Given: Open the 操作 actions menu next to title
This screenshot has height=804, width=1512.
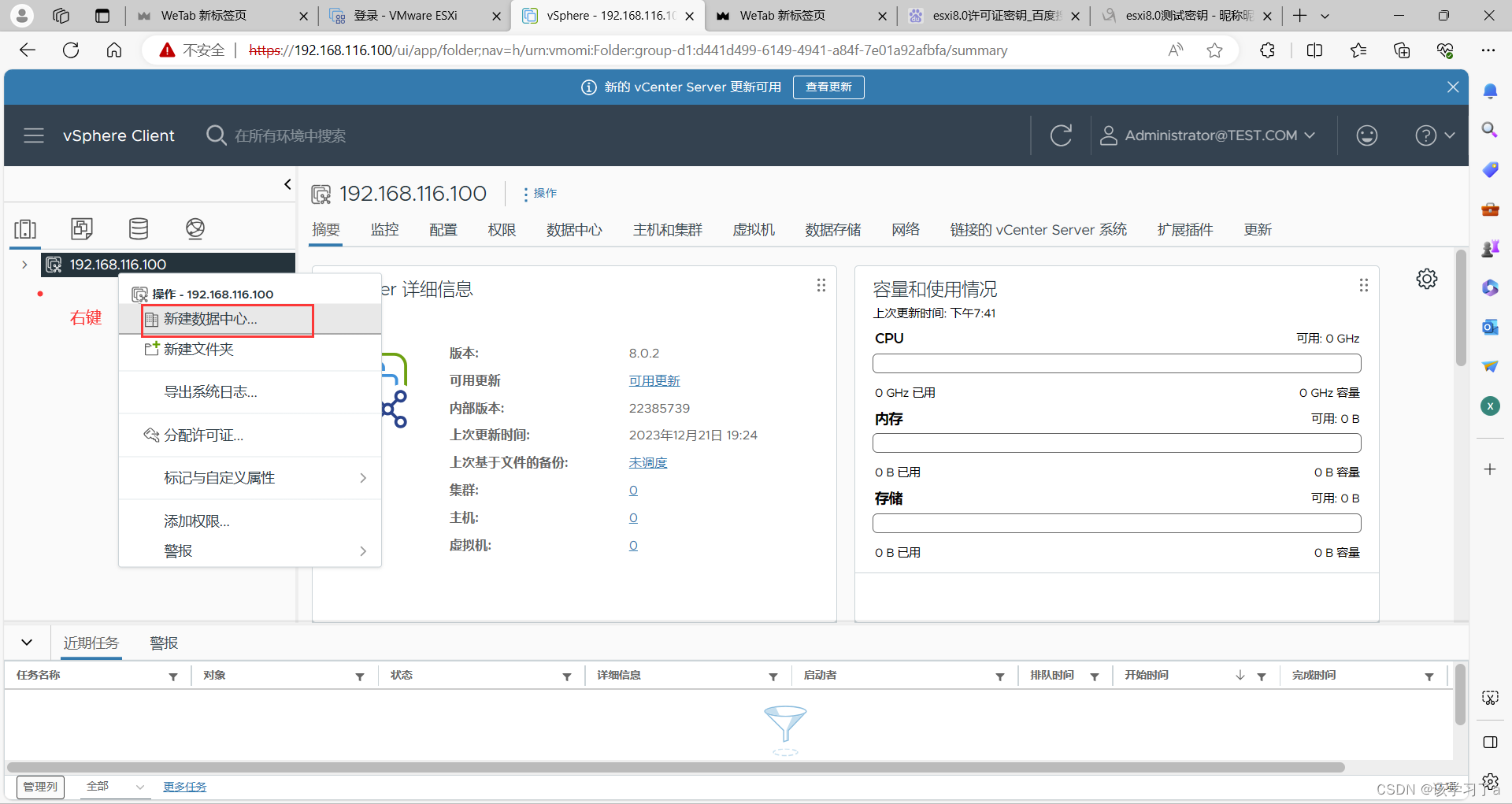Looking at the screenshot, I should (540, 194).
